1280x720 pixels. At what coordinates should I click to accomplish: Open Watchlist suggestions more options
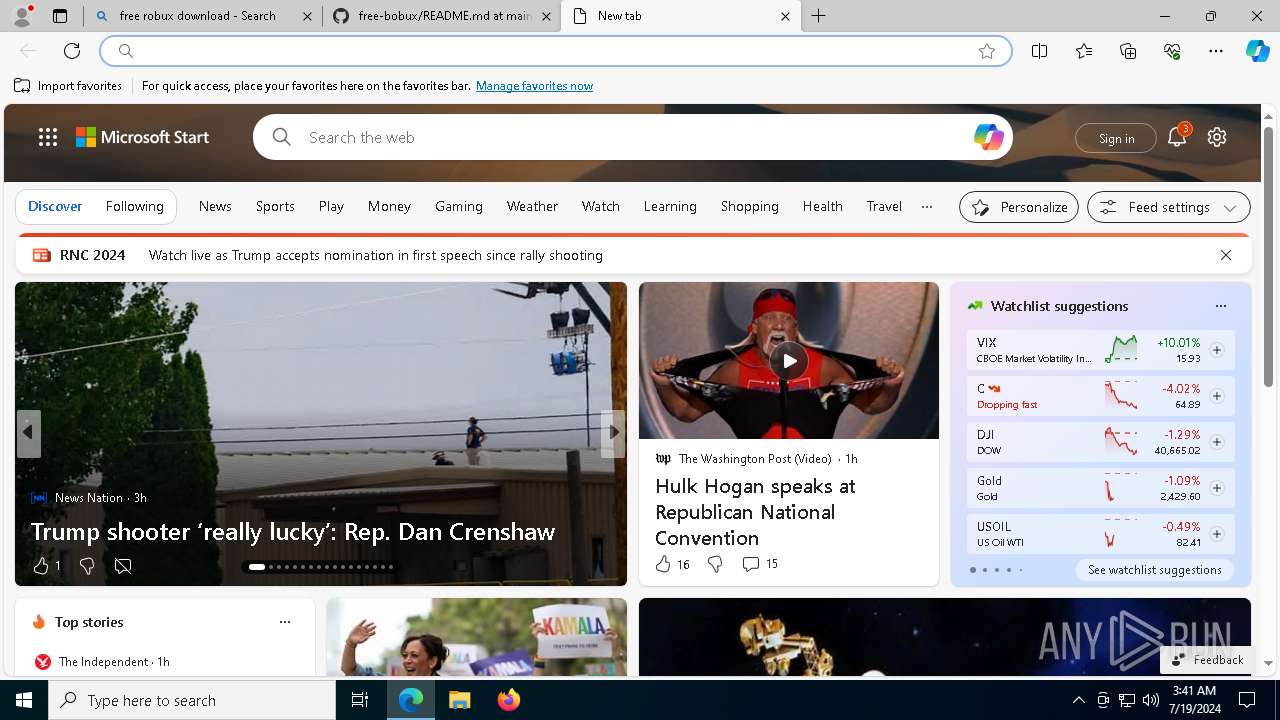click(x=1221, y=306)
